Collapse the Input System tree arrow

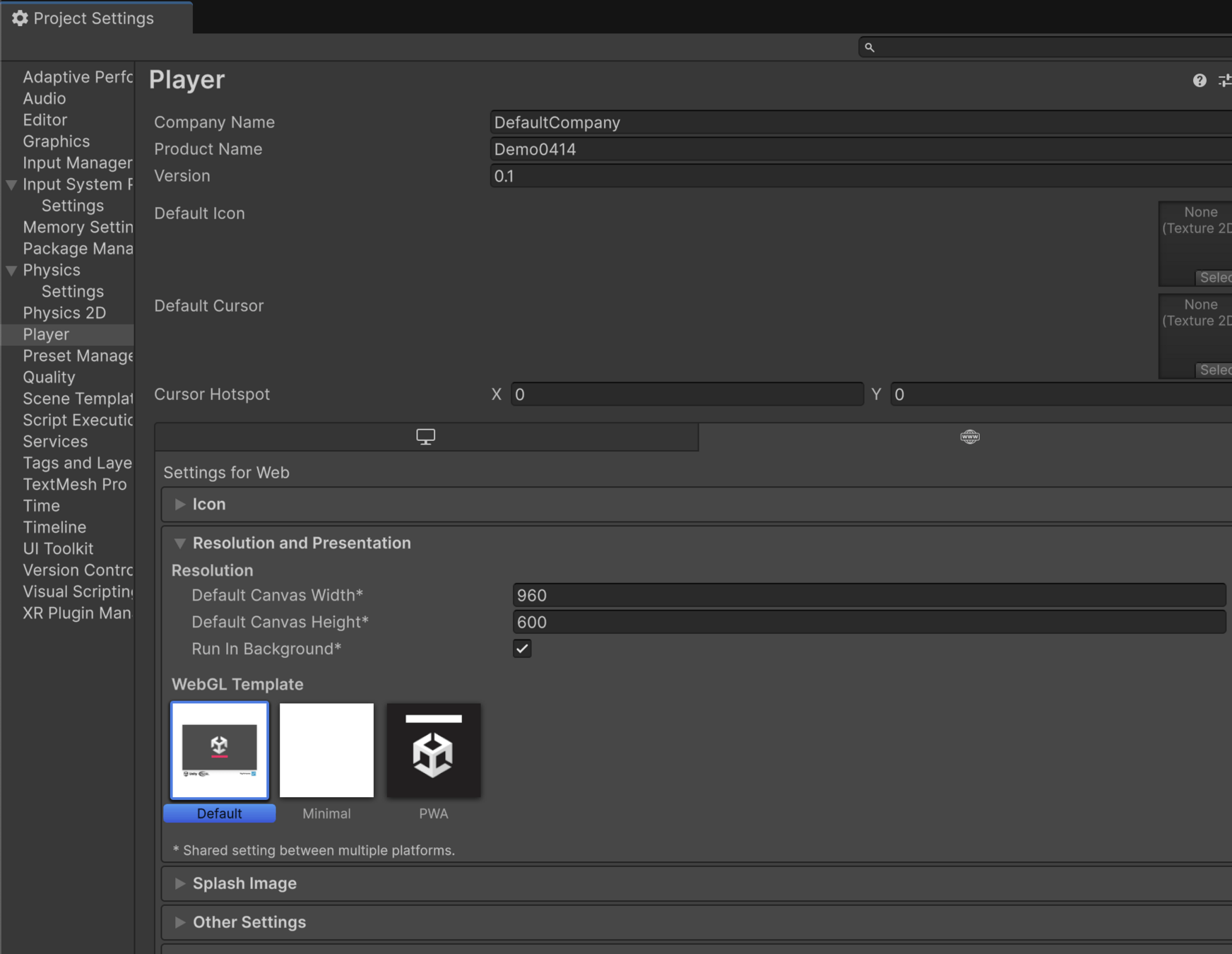(11, 185)
